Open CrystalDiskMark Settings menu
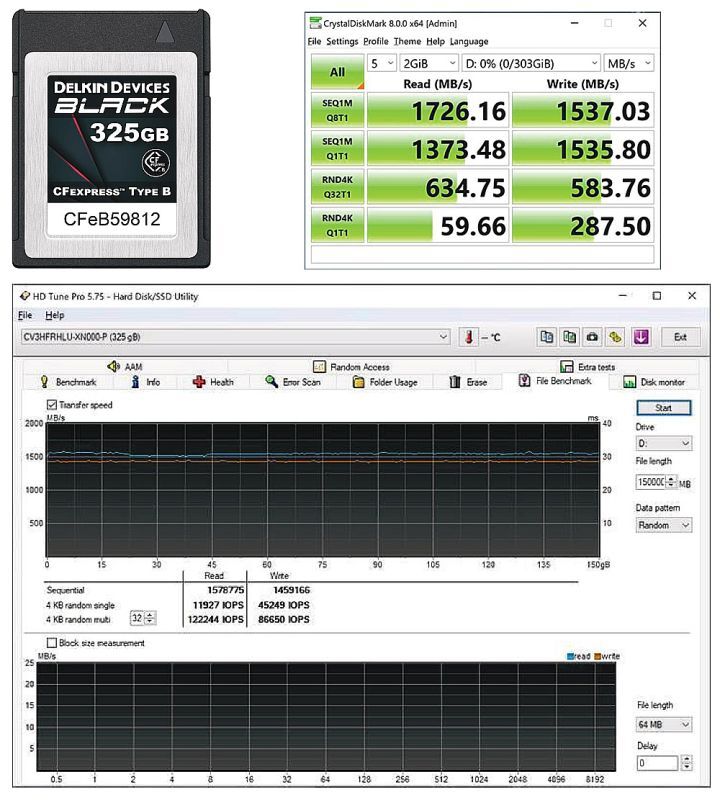The height and width of the screenshot is (800, 720). (342, 41)
